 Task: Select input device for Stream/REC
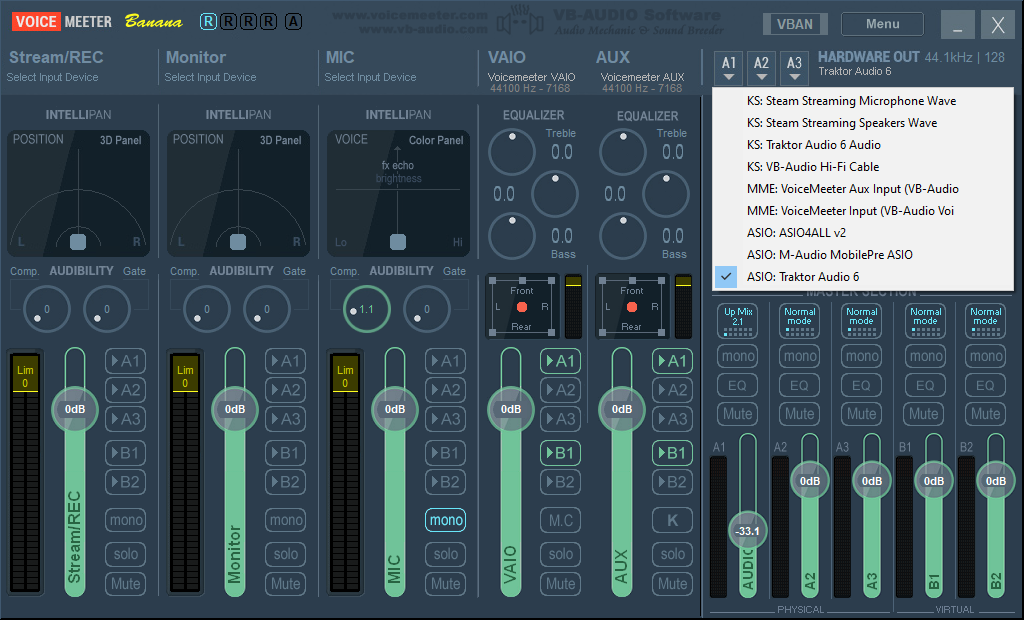52,77
